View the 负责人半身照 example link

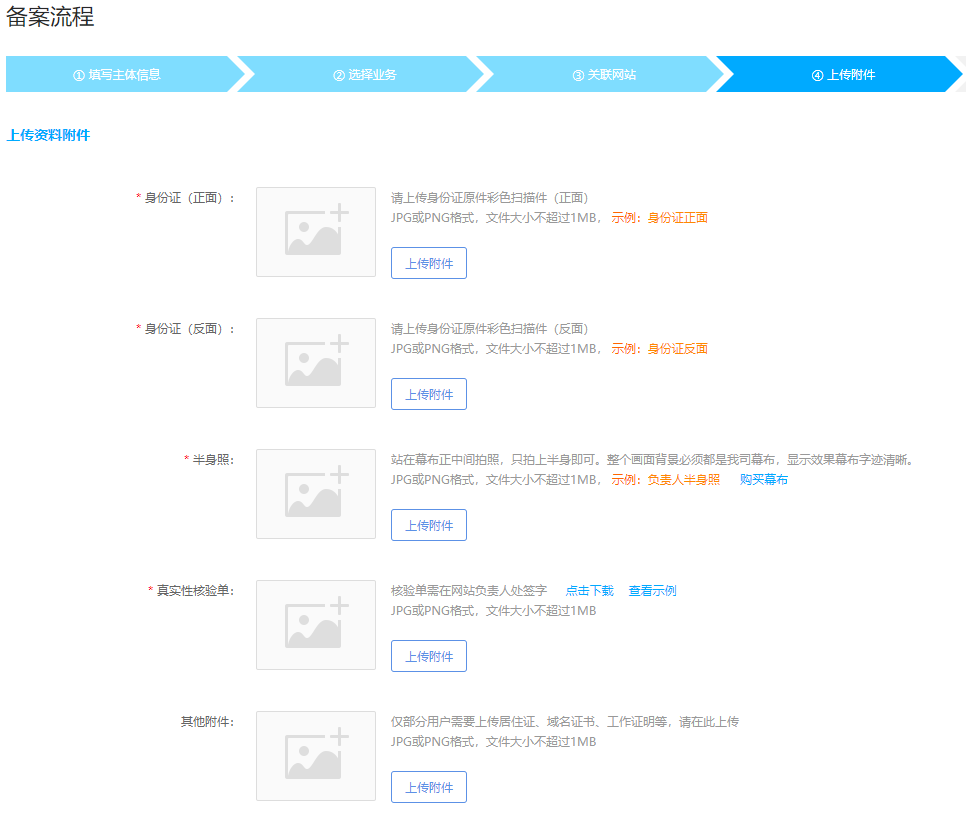(683, 480)
